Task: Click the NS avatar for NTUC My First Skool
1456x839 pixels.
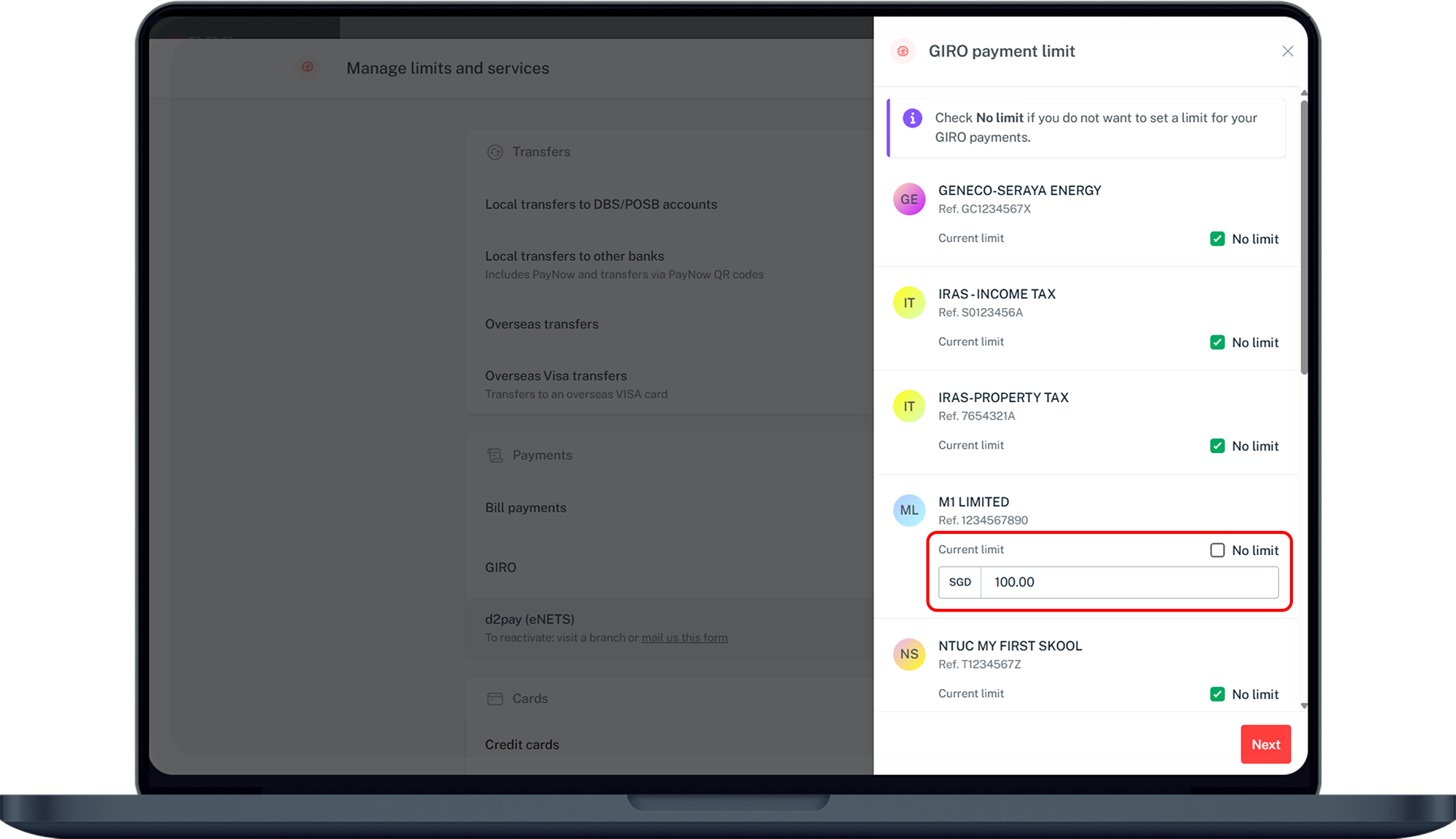Action: 909,654
